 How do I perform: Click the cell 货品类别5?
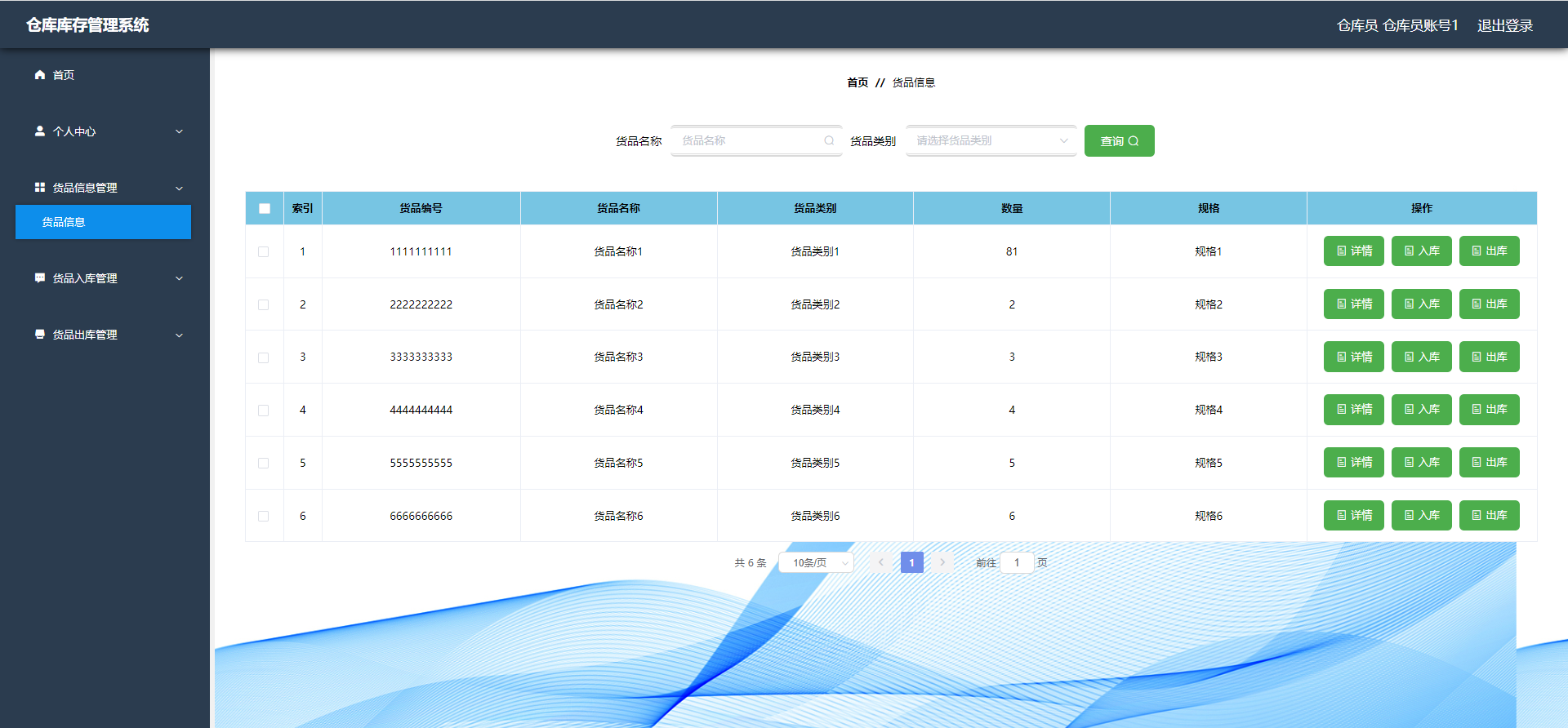[815, 463]
